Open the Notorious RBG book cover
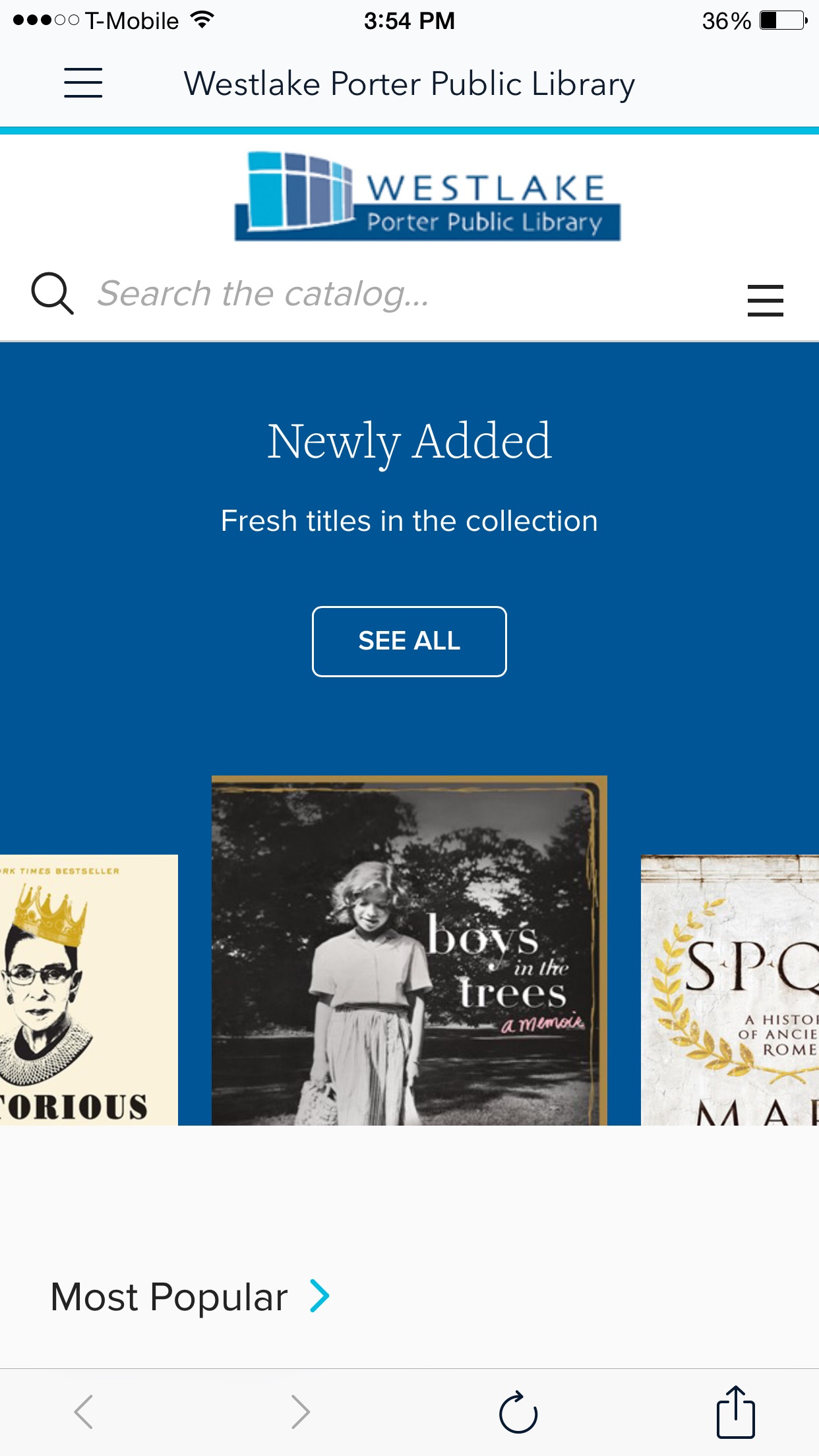Screen dimensions: 819x1456 click(88, 989)
